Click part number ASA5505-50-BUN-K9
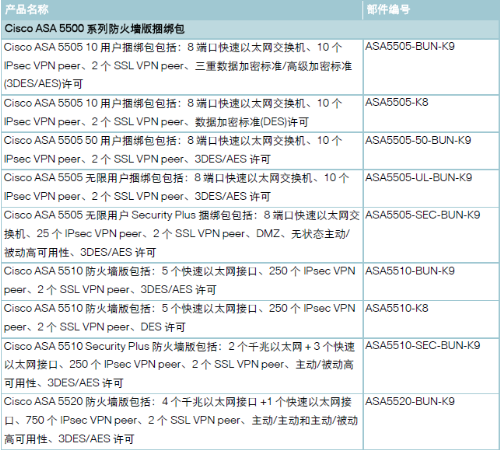Image resolution: width=500 pixels, height=450 pixels. [x=418, y=140]
